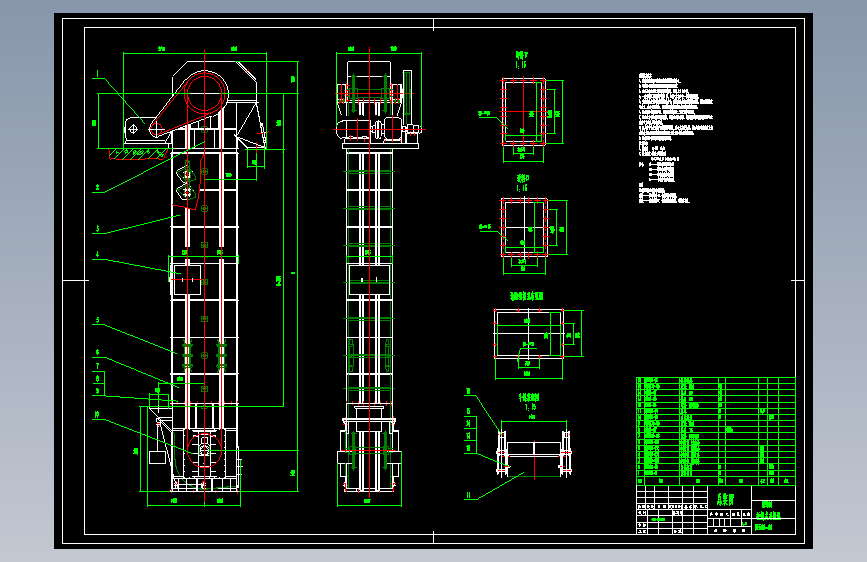Select part callout number 4
Image resolution: width=867 pixels, height=562 pixels.
97,254
